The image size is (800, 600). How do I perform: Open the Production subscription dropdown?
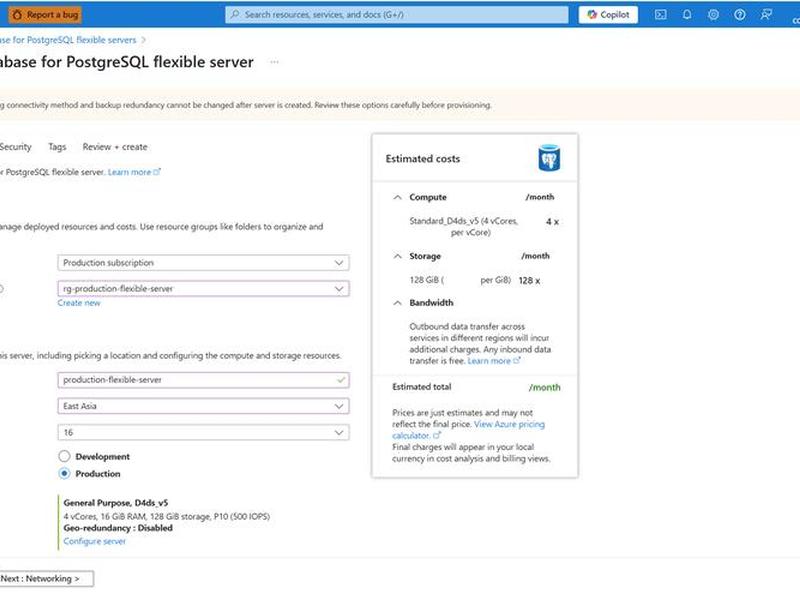[x=203, y=263]
